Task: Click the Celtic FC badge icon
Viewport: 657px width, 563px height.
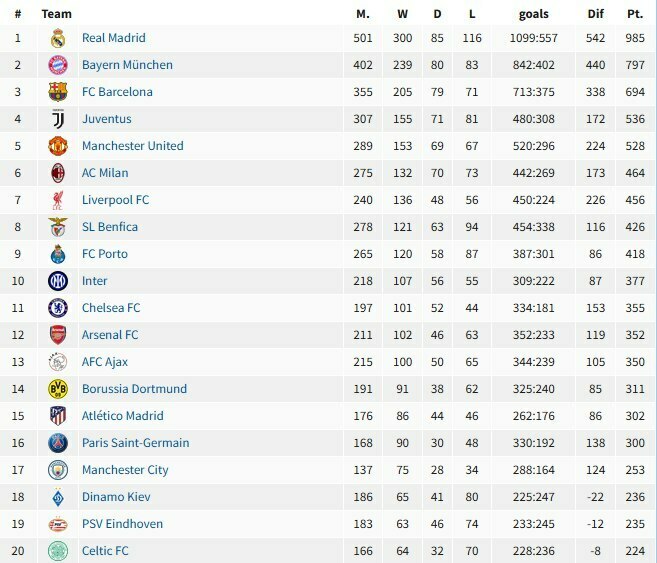Action: click(58, 551)
